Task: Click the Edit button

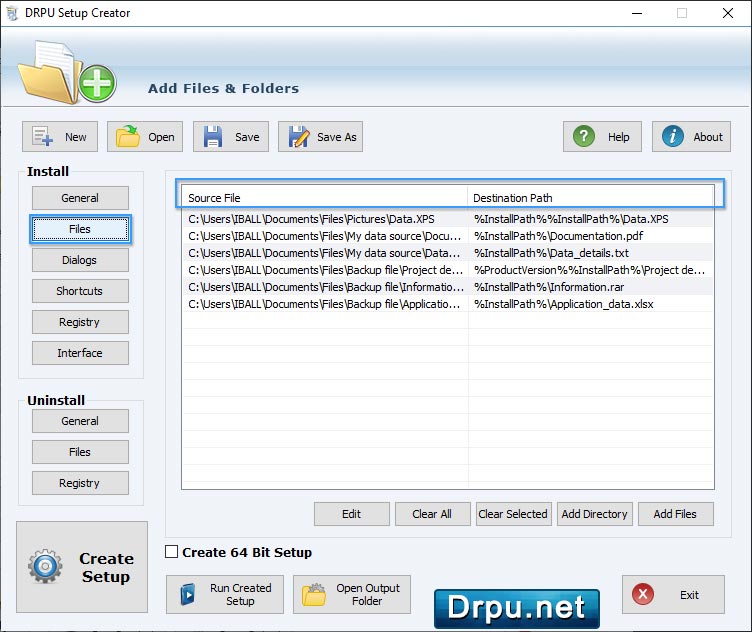Action: coord(352,514)
